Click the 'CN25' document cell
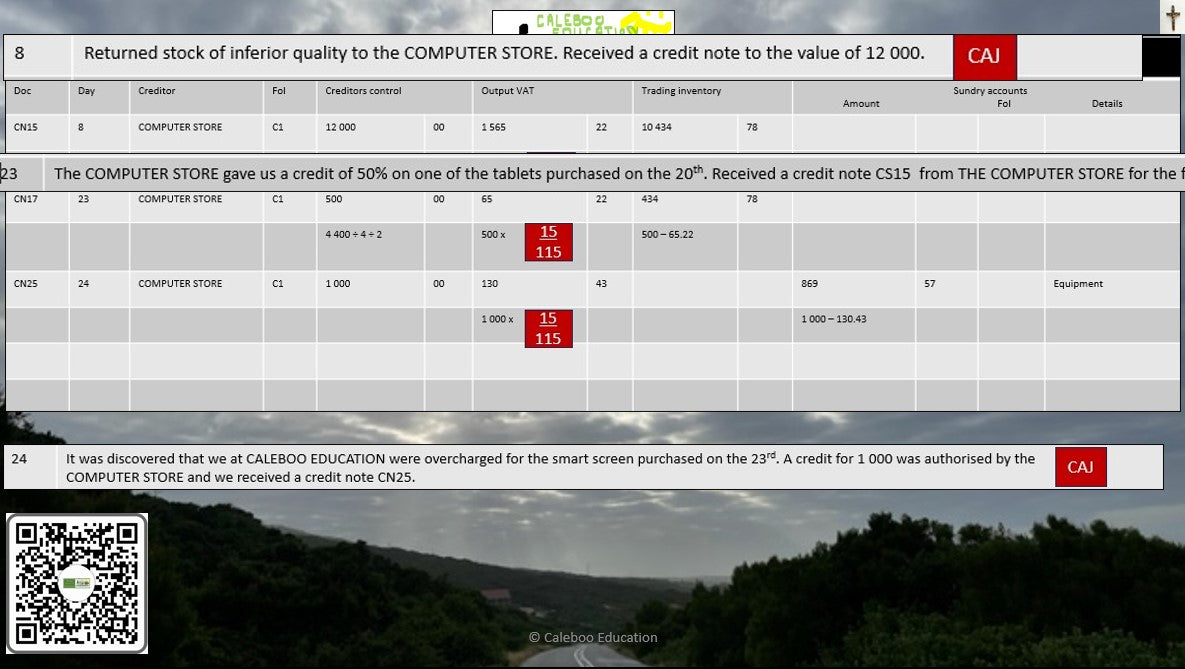The width and height of the screenshot is (1185, 669). point(25,283)
